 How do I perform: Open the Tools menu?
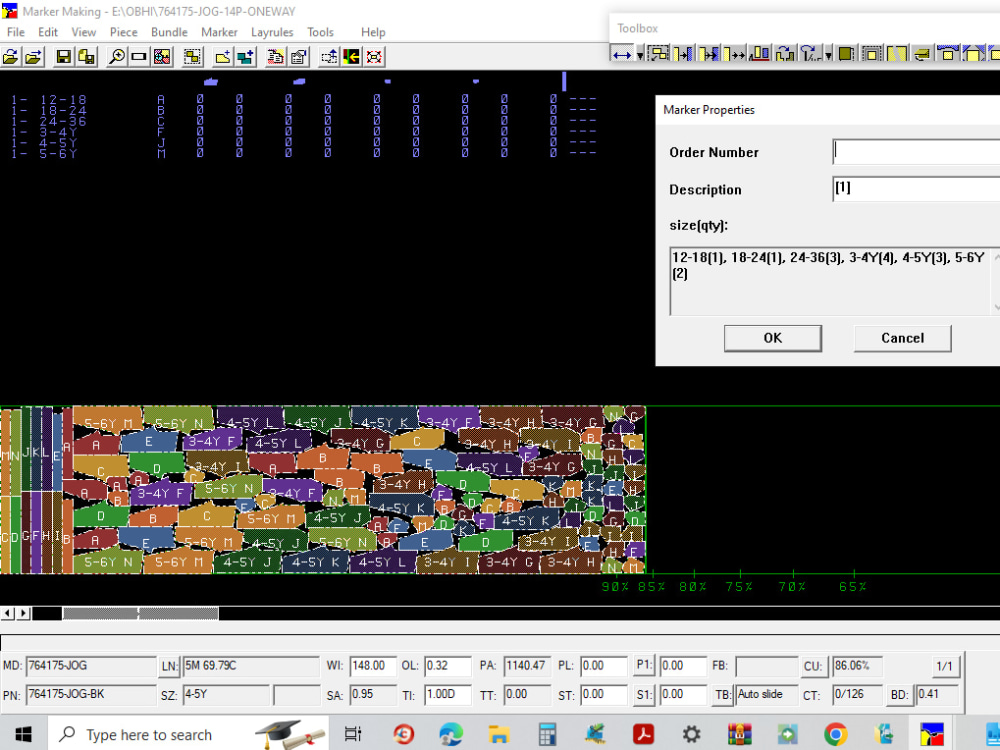tap(320, 32)
